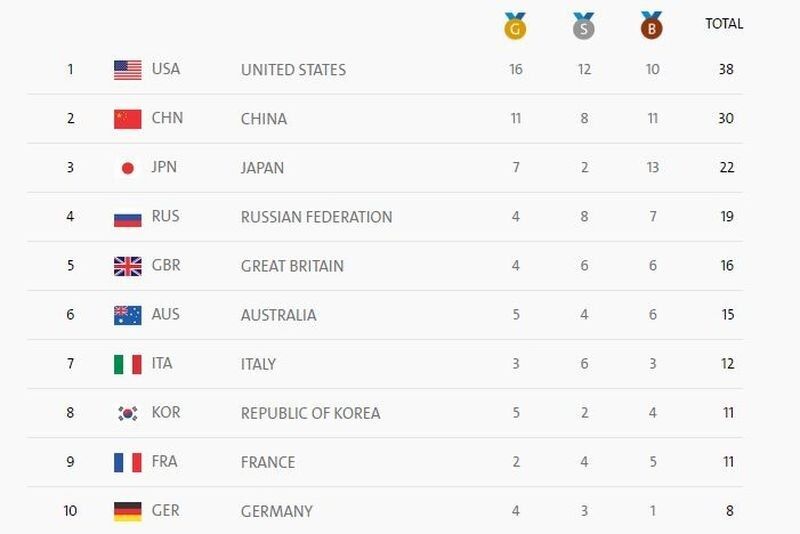
Task: Click the gold medal column icon
Action: tap(516, 25)
